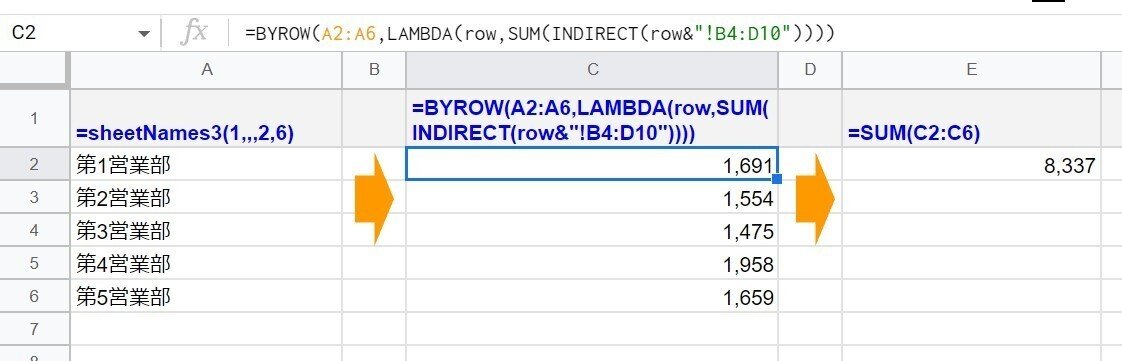Select row 4 header
Screen dimensions: 1122x361
coord(34,230)
